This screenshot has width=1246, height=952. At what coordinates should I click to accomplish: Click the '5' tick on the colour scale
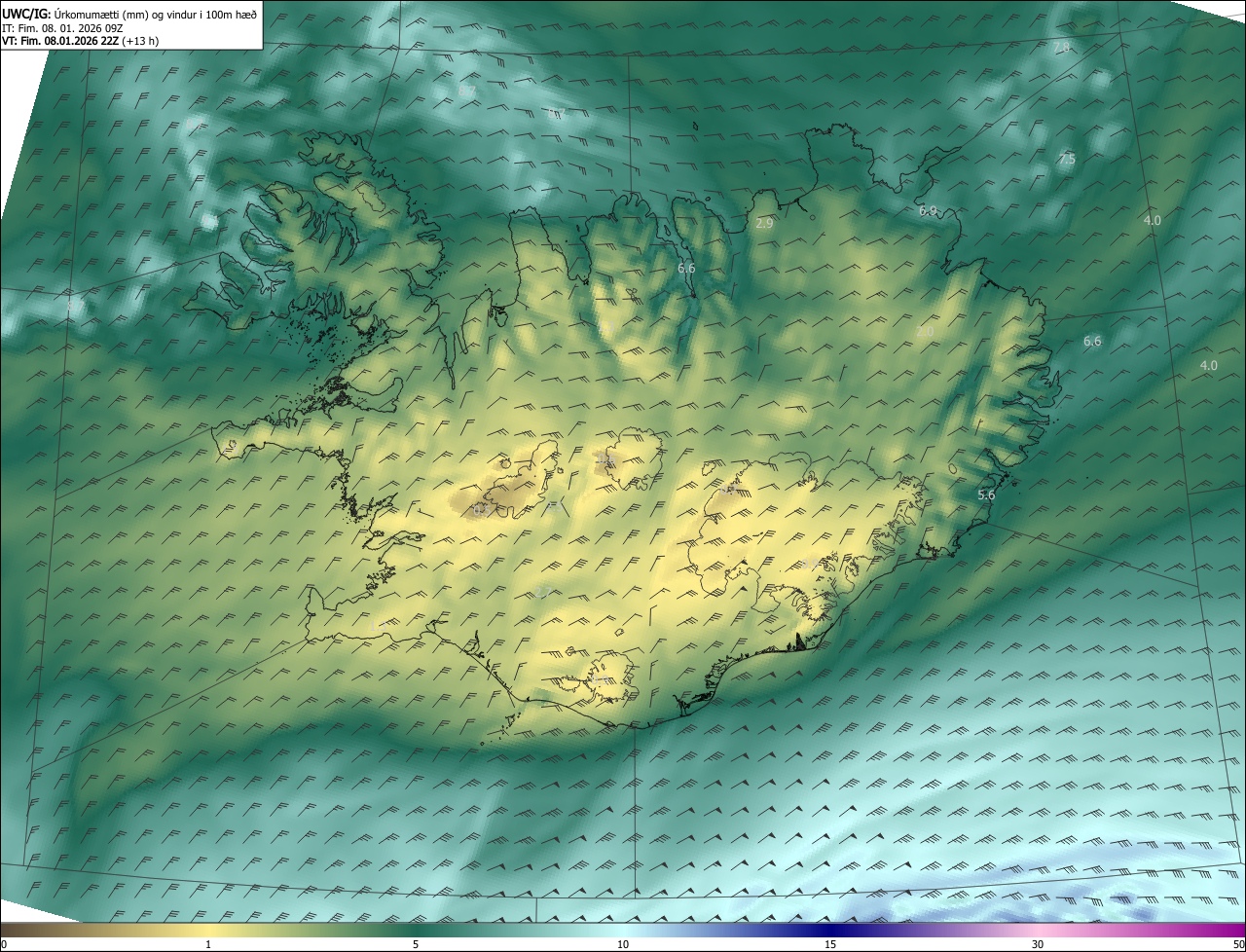click(416, 944)
